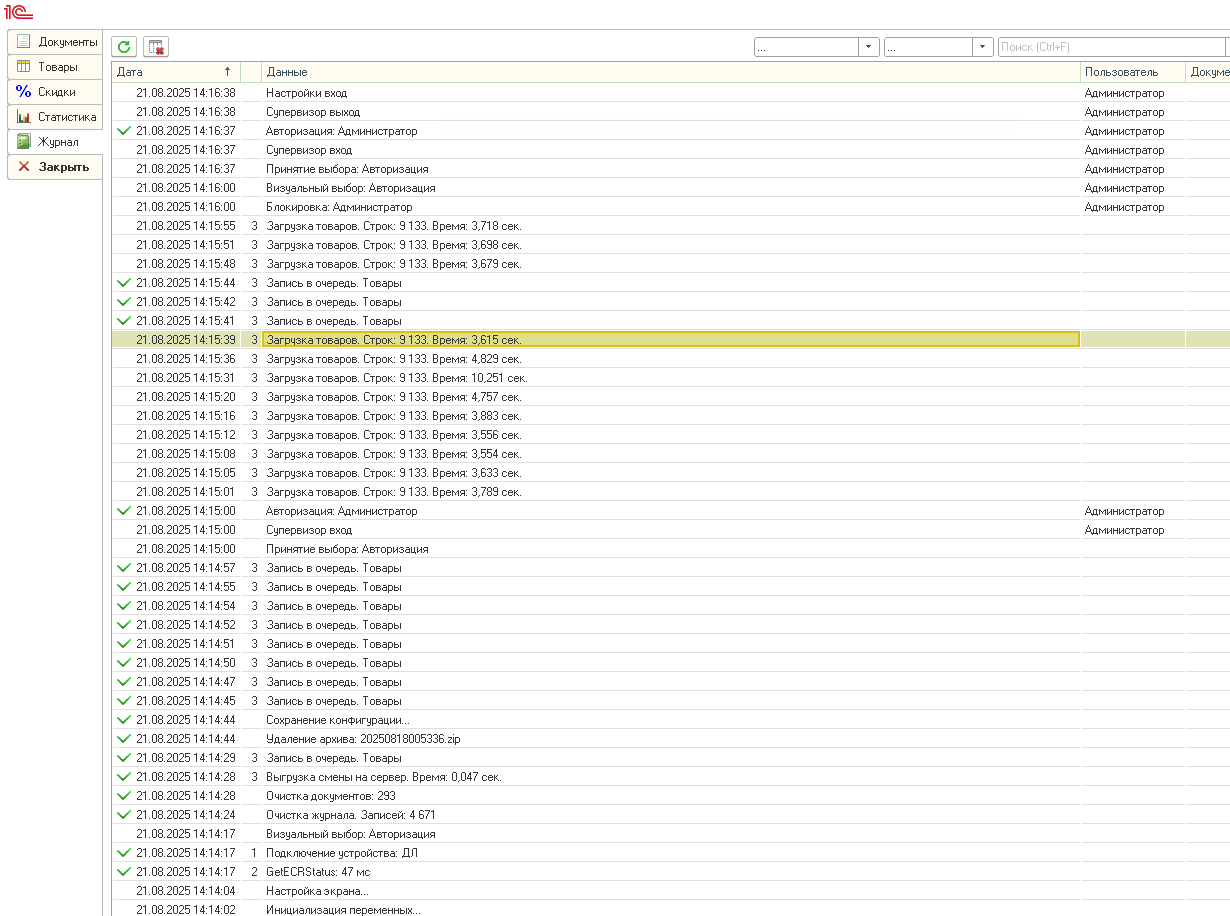Select the Журнал tab
The height and width of the screenshot is (916, 1230).
click(55, 142)
